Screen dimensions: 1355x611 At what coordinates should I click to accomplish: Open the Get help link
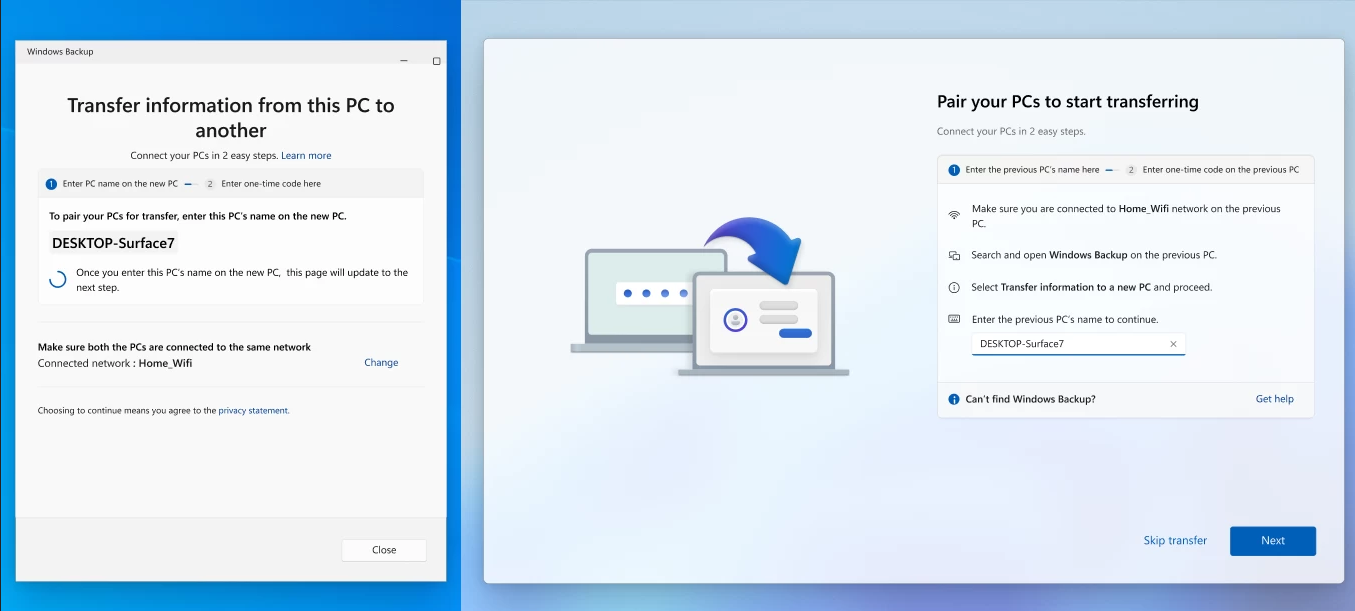click(1274, 399)
